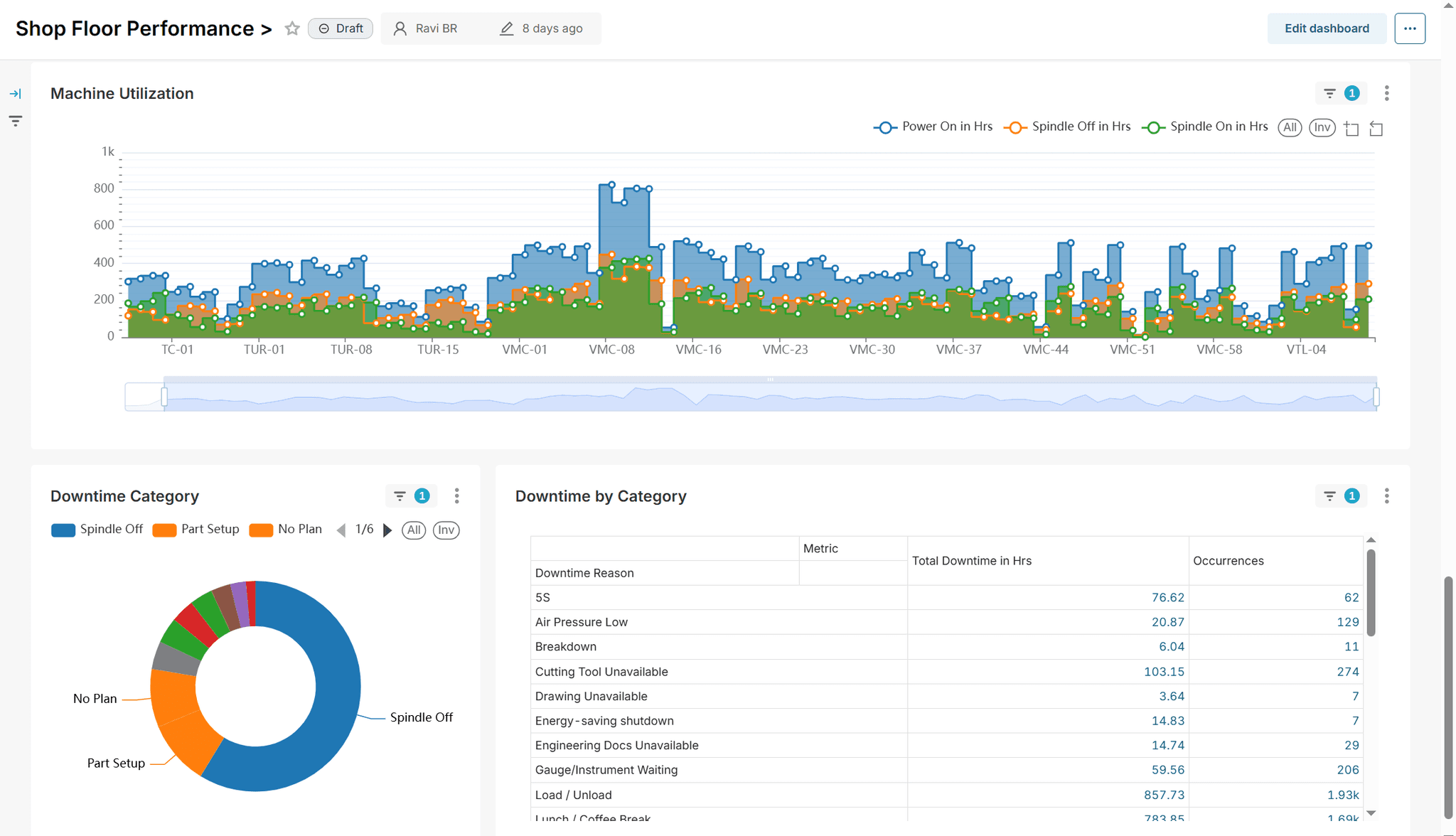Click Edit dashboard button
1456x836 pixels.
1326,28
